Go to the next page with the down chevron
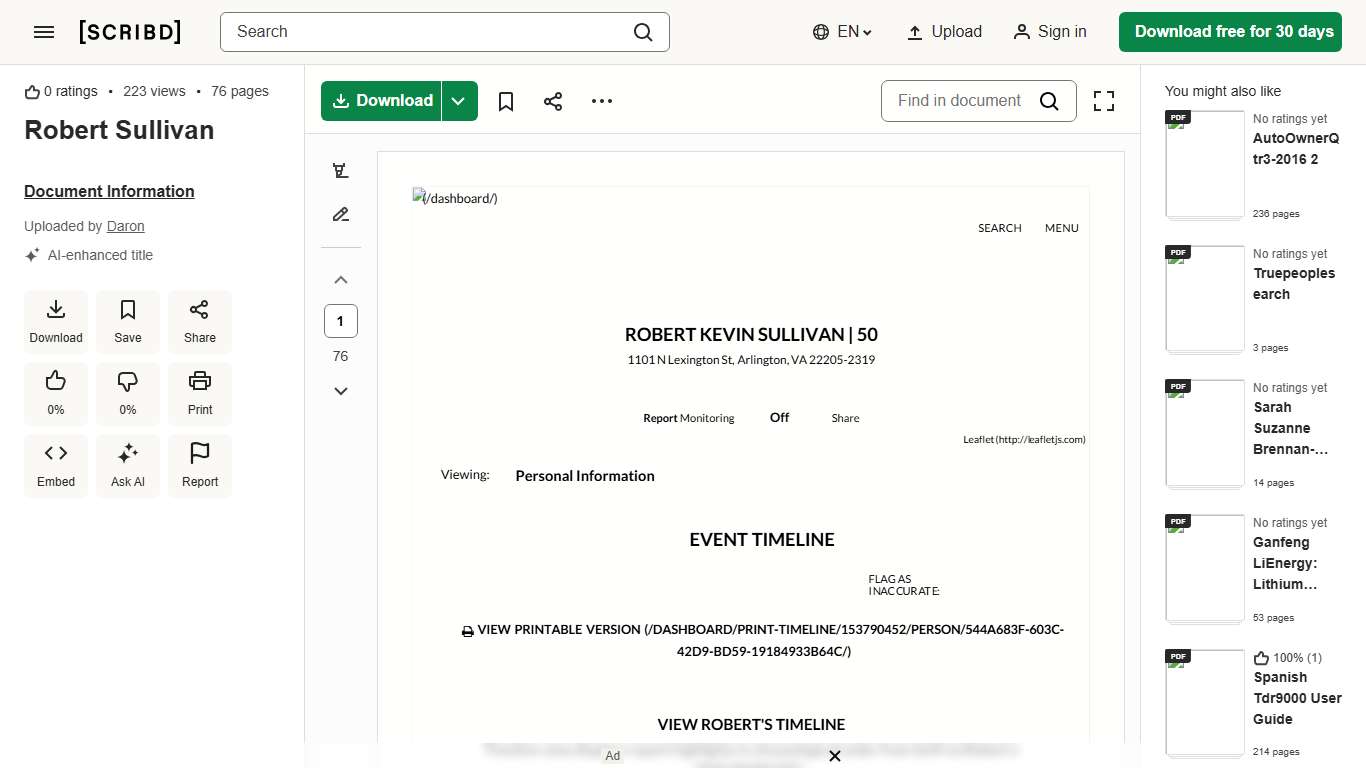 340,391
